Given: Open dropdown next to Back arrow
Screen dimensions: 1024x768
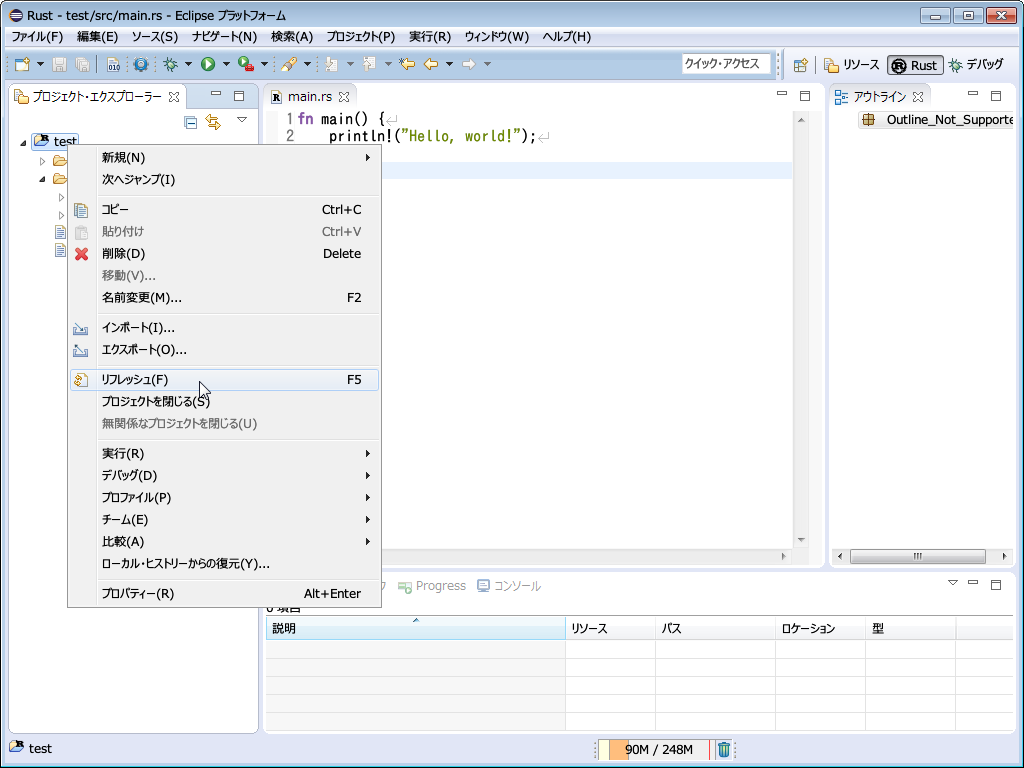Looking at the screenshot, I should click(449, 64).
